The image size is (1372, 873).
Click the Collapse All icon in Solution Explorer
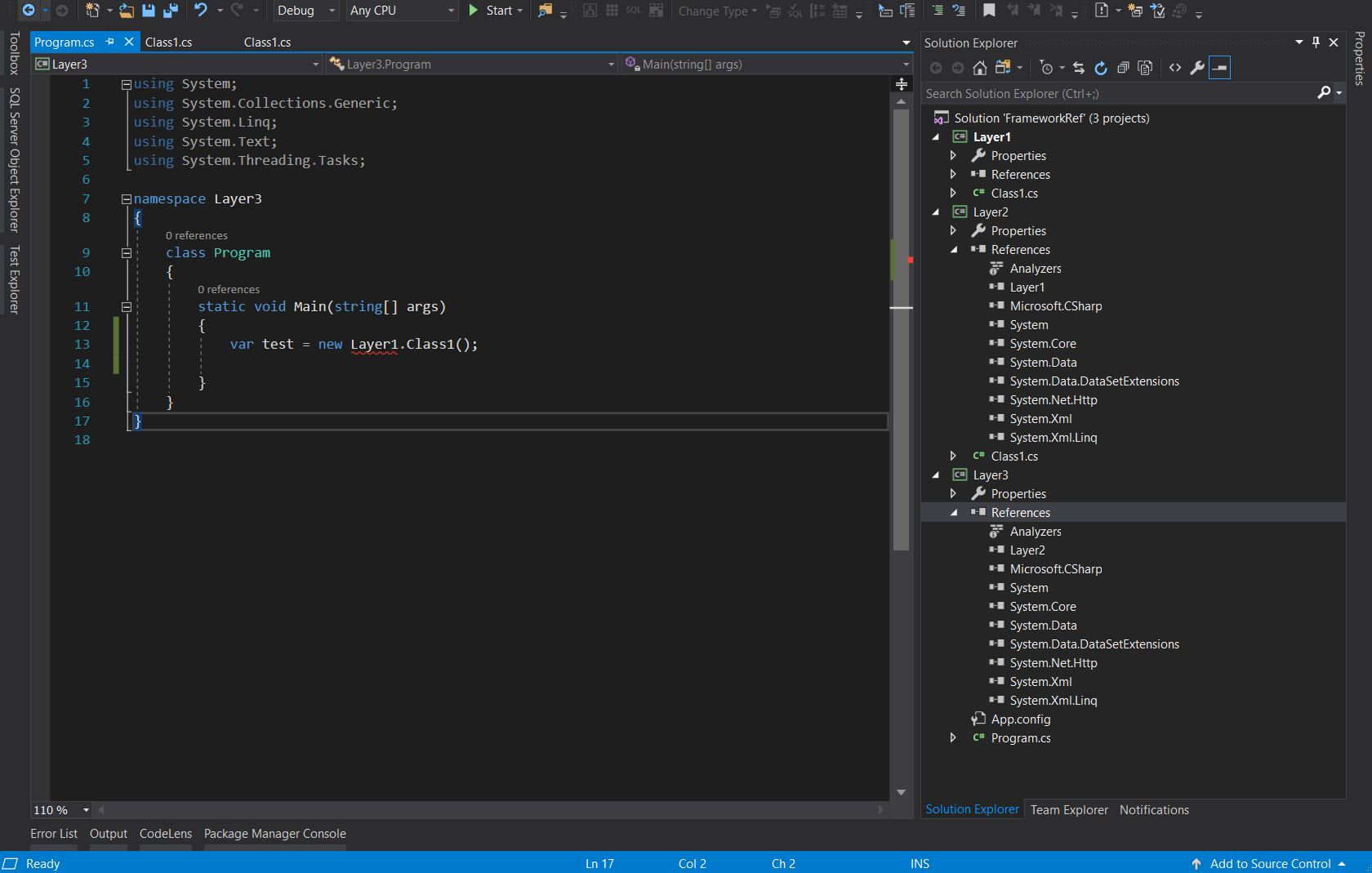click(1123, 68)
